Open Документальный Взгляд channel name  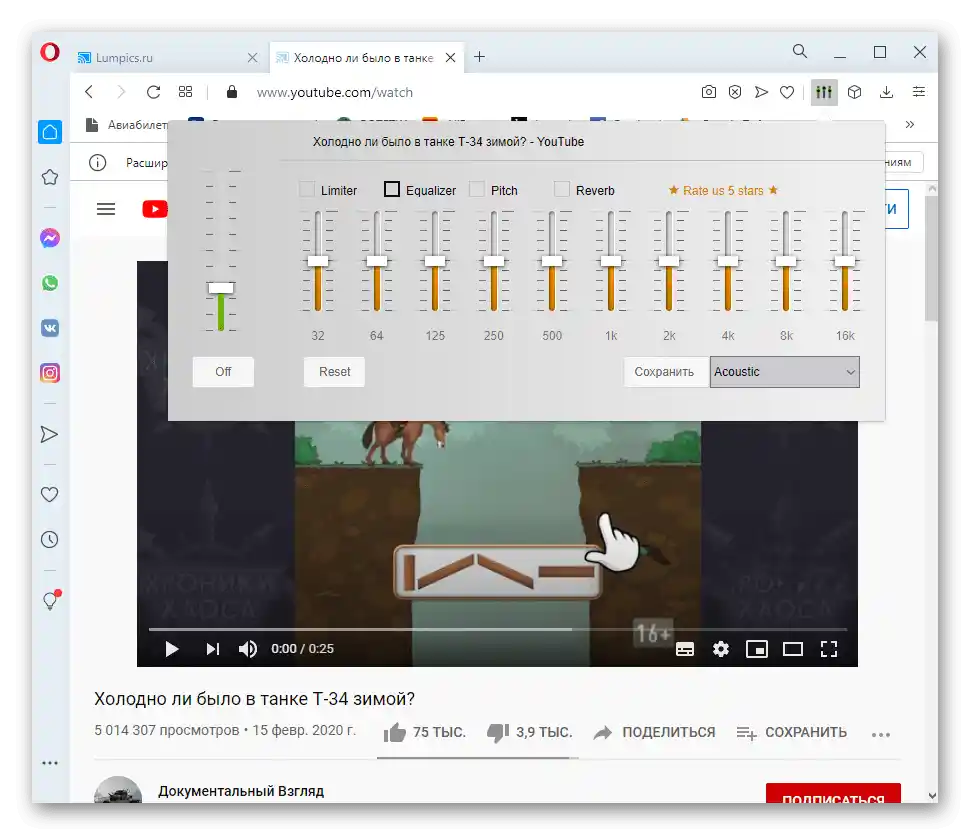(x=241, y=791)
